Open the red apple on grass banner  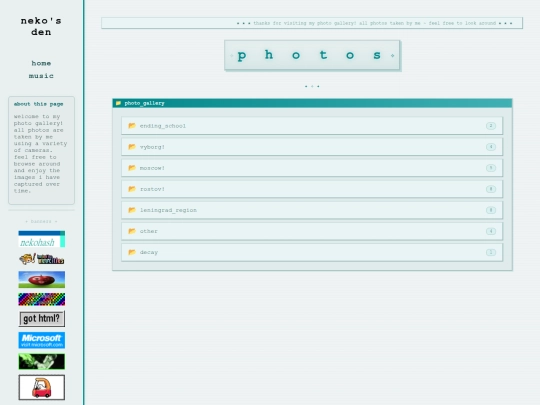click(42, 279)
